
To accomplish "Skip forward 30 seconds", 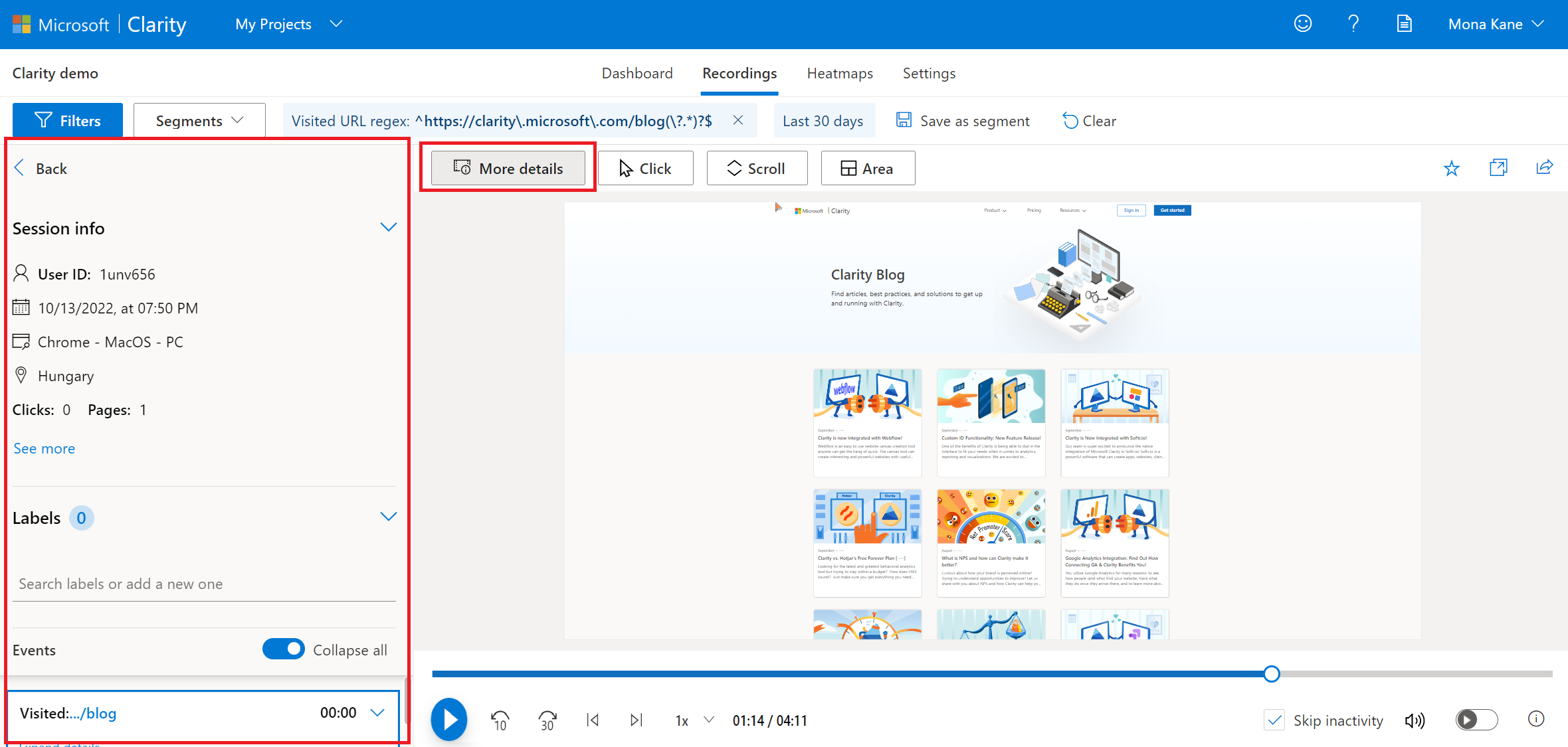I will point(547,720).
